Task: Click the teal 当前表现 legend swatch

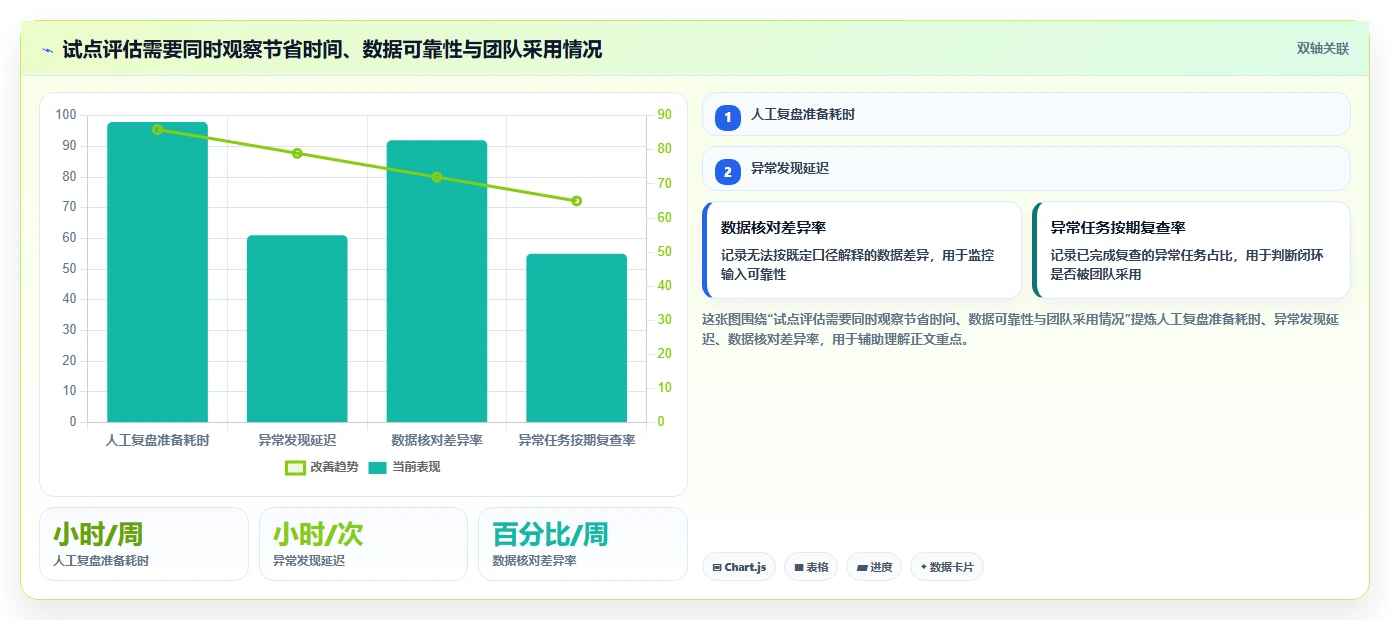Action: (x=378, y=467)
